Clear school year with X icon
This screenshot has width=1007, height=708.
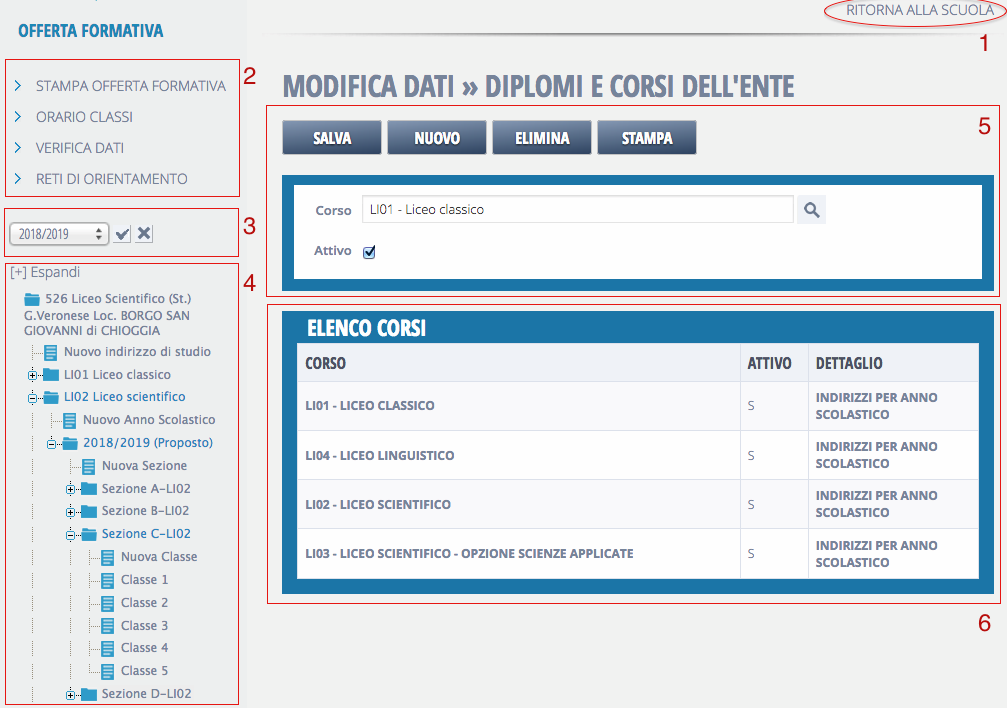point(144,234)
